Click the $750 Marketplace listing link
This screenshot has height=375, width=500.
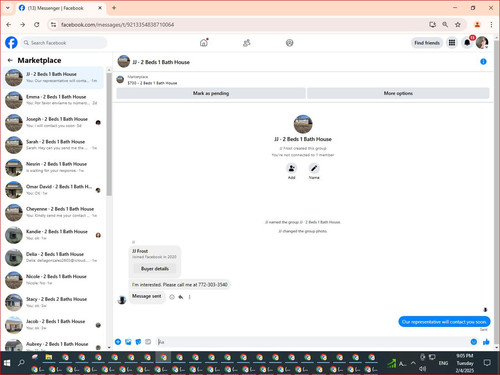pos(152,83)
